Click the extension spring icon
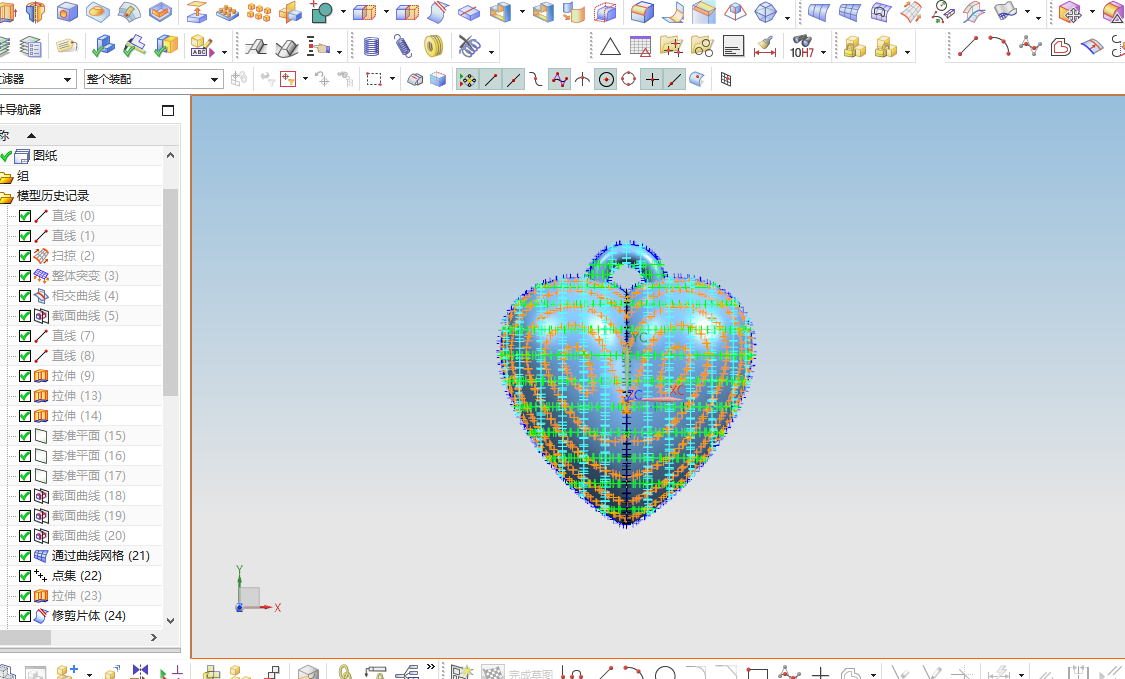Viewport: 1125px width, 679px height. click(403, 47)
